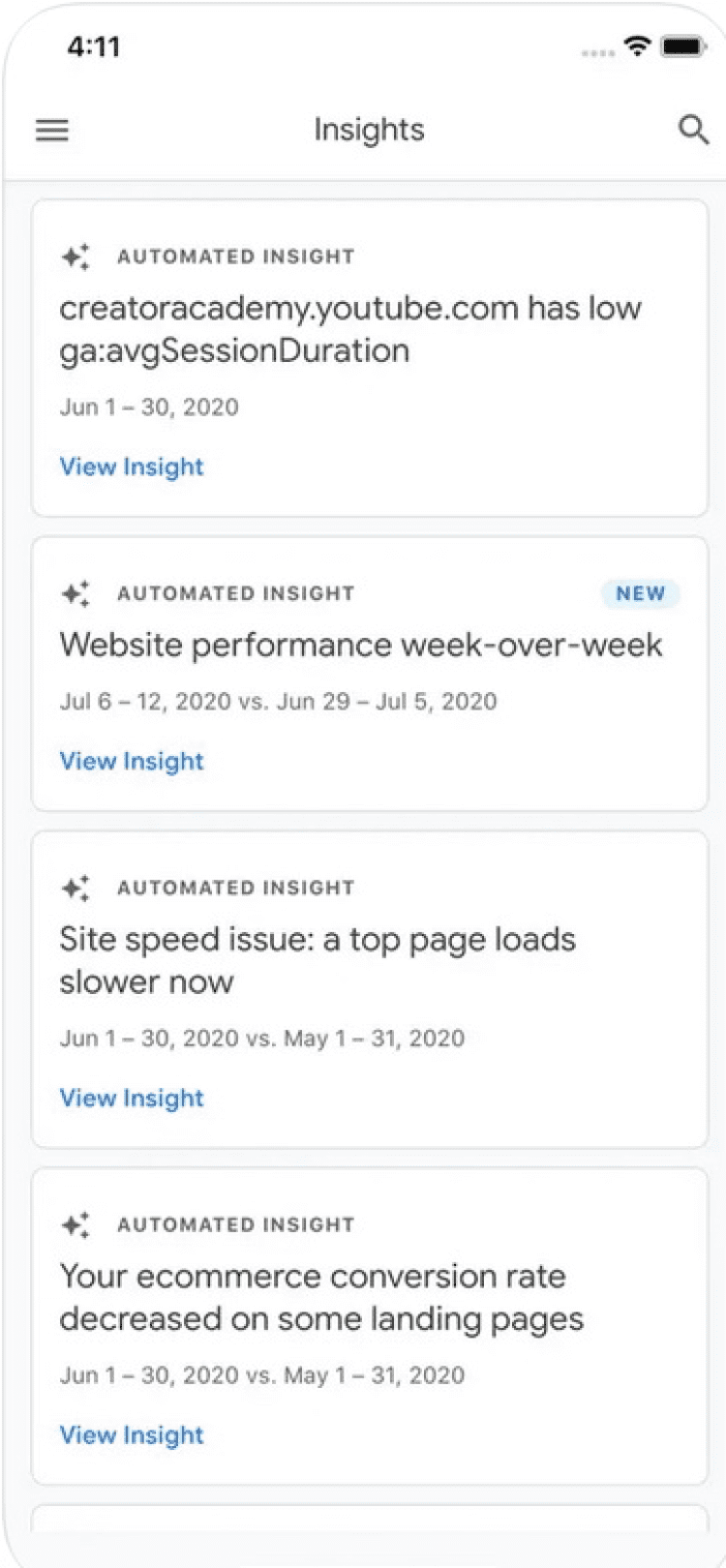
Task: Tap the partially visible card at bottom
Action: coord(370,1520)
